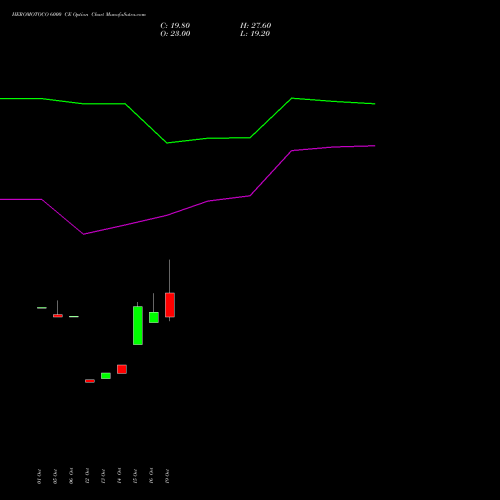500x500 pixels.
Task: Select the 05 Oct date label
Action: 55,476
